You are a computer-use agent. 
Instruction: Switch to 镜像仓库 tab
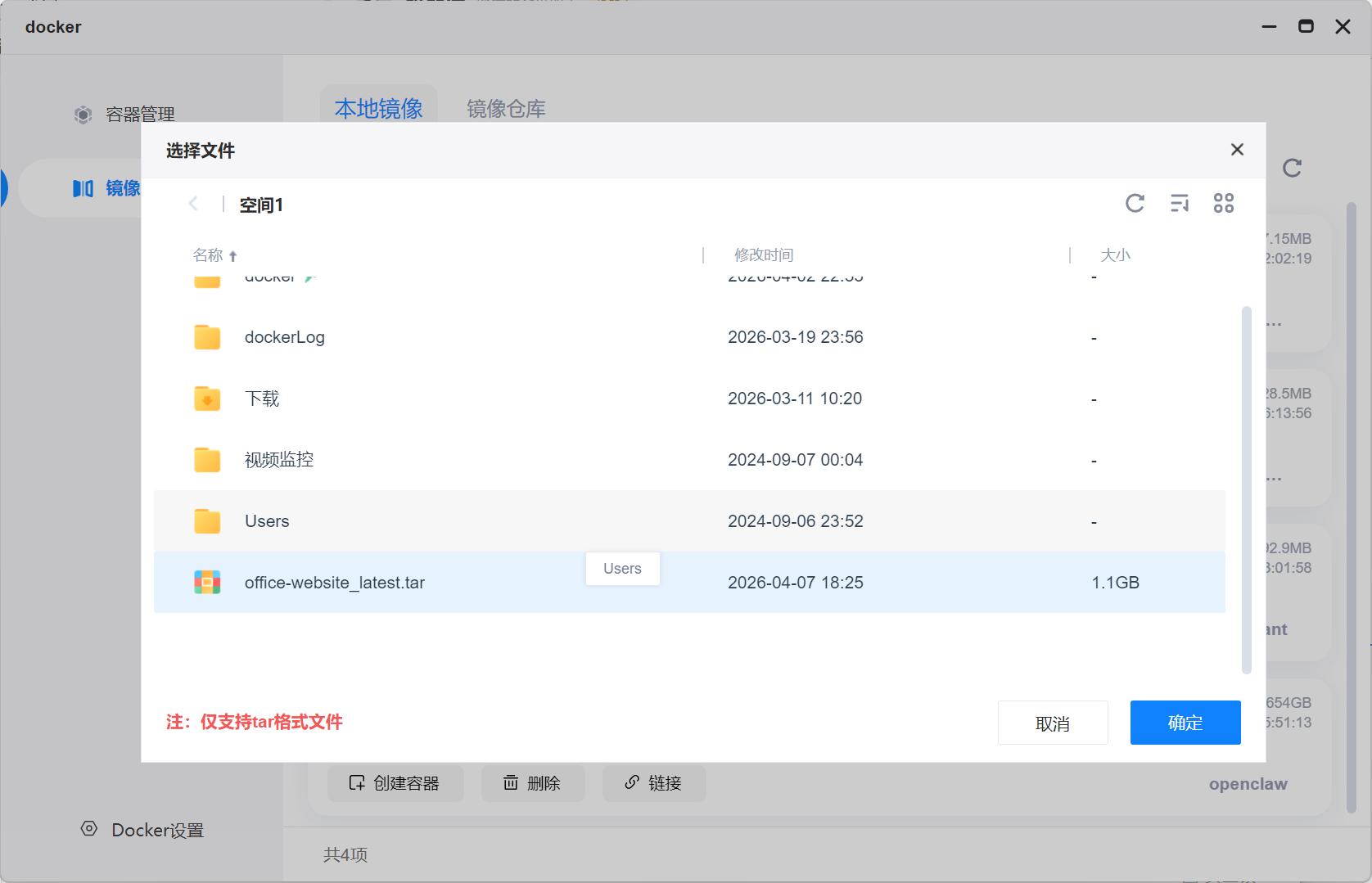pyautogui.click(x=506, y=109)
